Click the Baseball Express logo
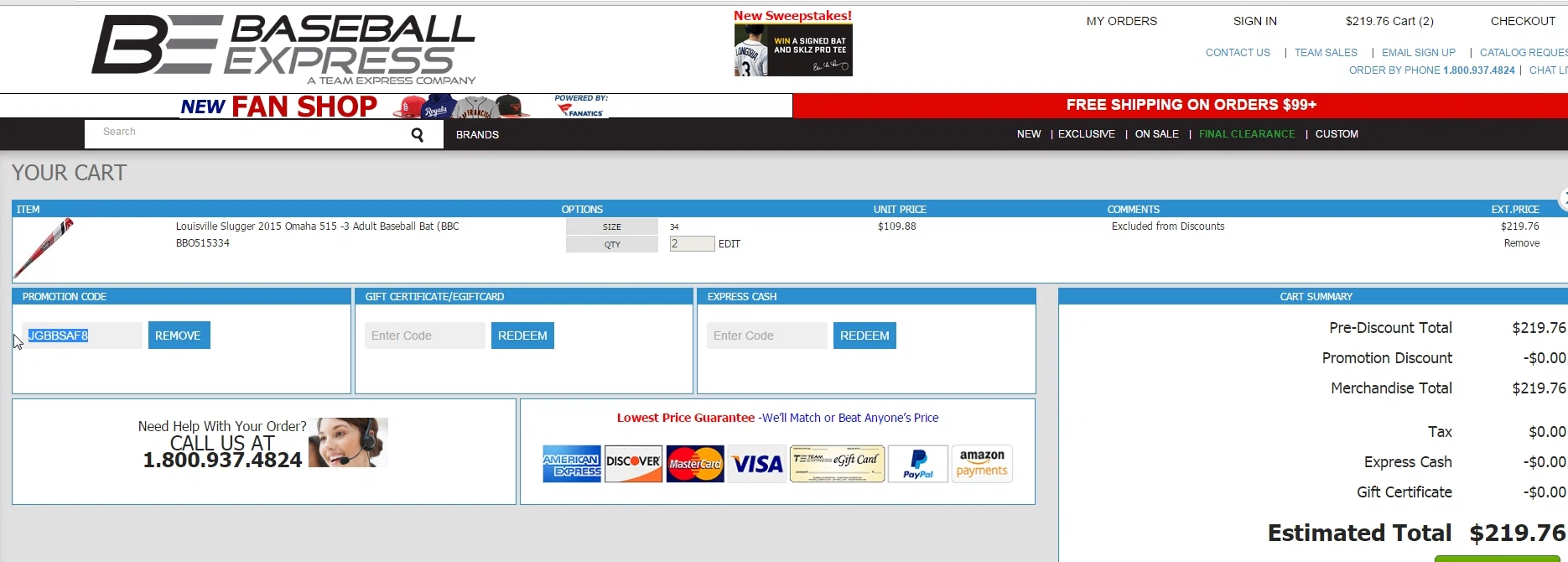 pyautogui.click(x=283, y=49)
